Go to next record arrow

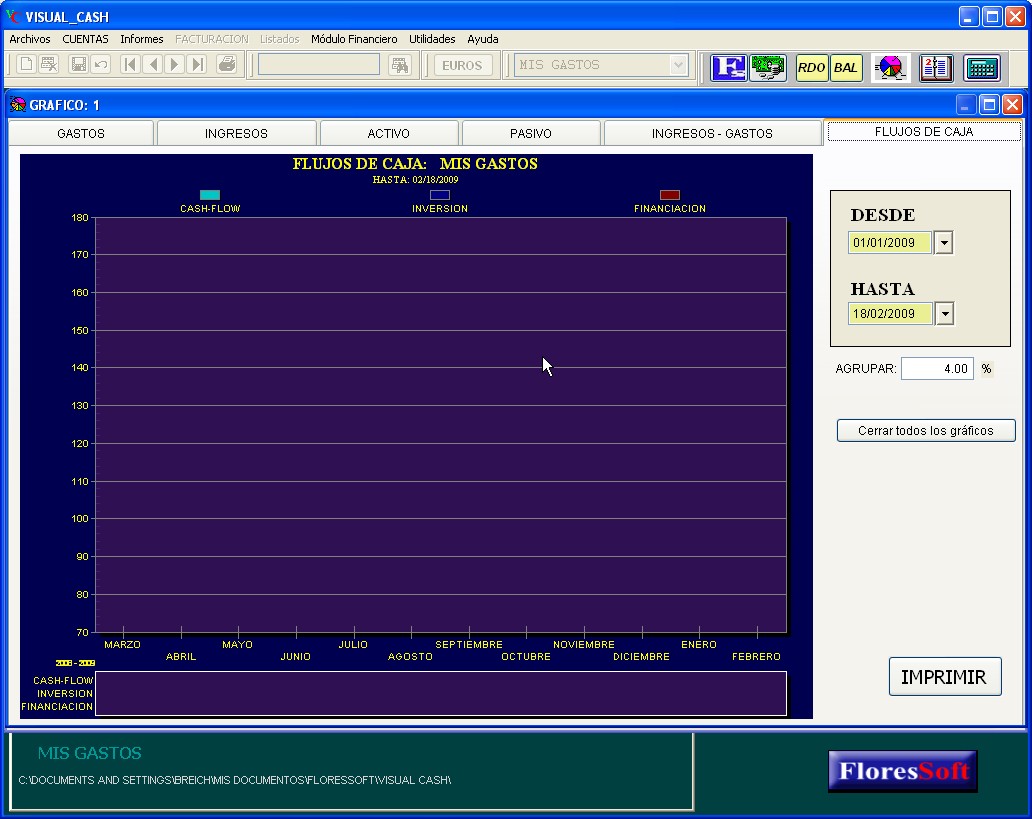(x=174, y=65)
